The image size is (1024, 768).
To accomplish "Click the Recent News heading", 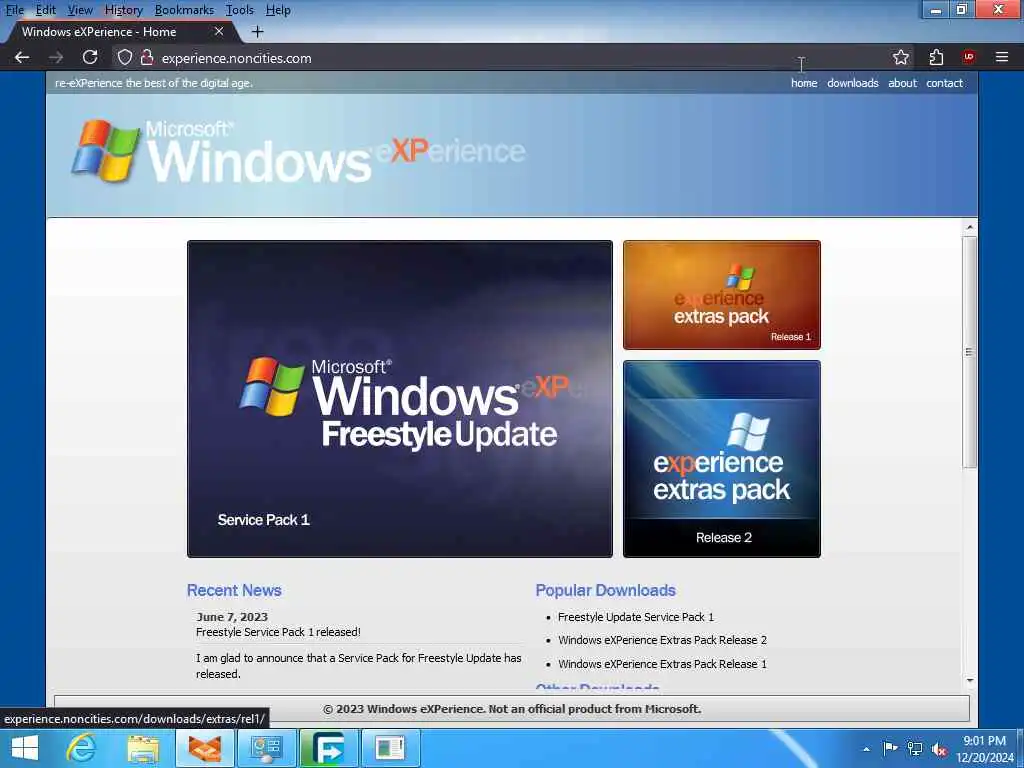I will 234,590.
